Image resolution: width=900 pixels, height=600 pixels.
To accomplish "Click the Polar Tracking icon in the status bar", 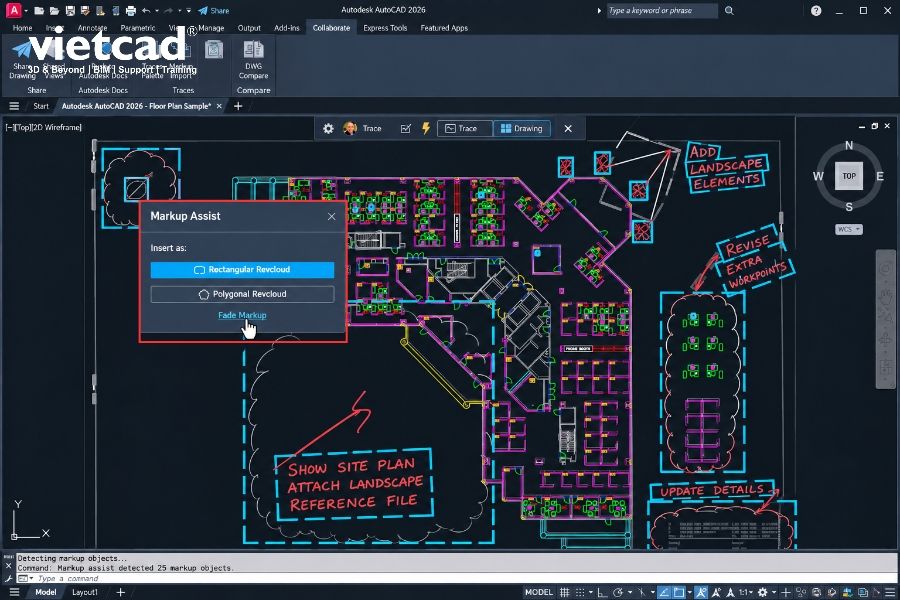I will (618, 592).
